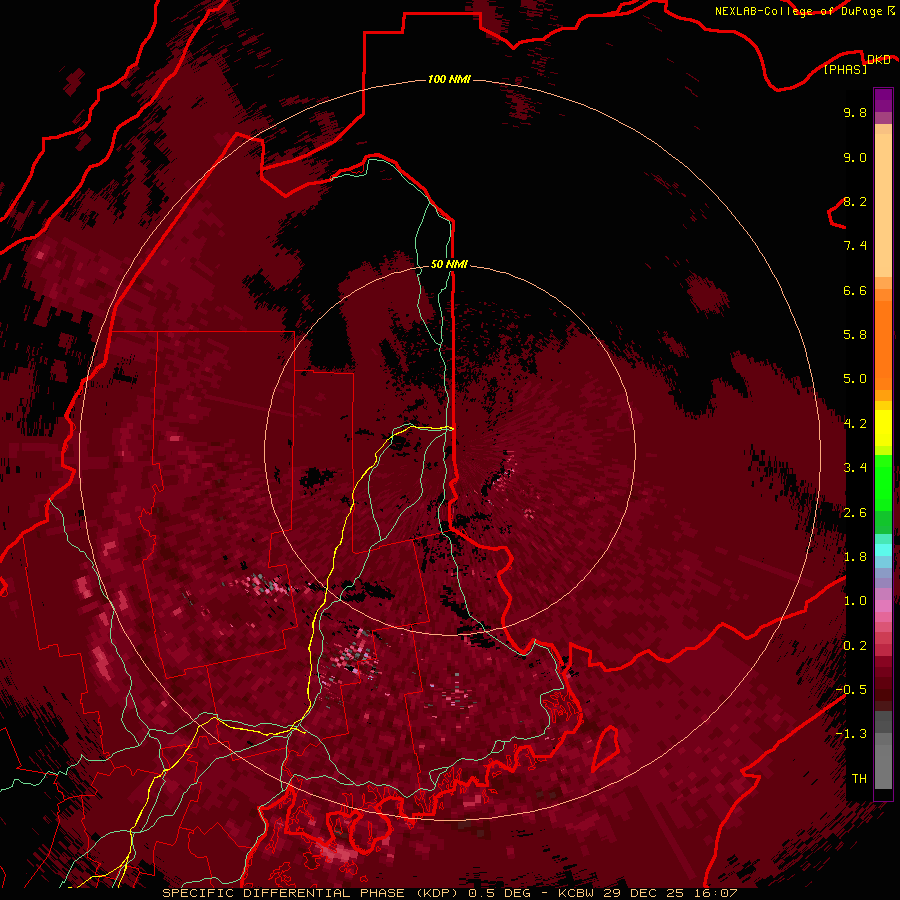Viewport: 900px width, 900px height.
Task: Click the 50 NMI range ring label
Action: point(449,264)
